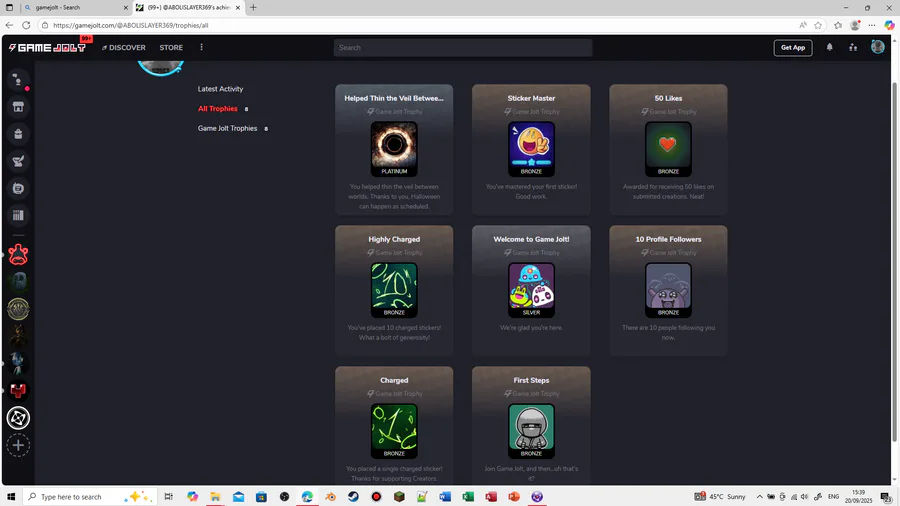
Task: Add a new community with the plus button
Action: point(18,445)
